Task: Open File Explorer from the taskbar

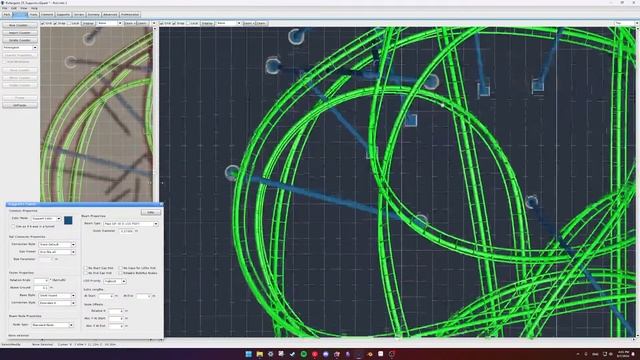Action: click(x=259, y=354)
